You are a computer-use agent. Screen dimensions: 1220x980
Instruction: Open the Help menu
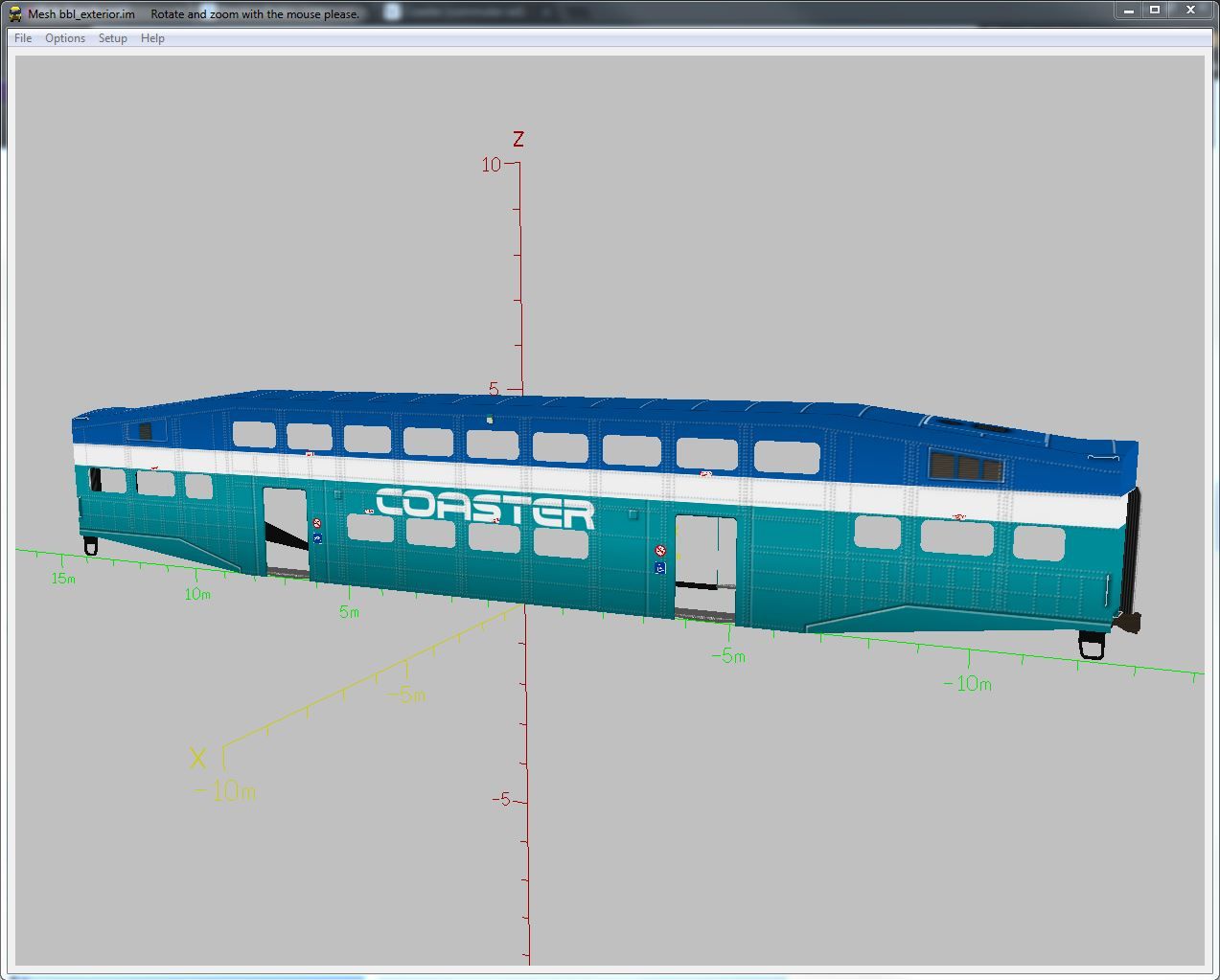click(x=152, y=38)
